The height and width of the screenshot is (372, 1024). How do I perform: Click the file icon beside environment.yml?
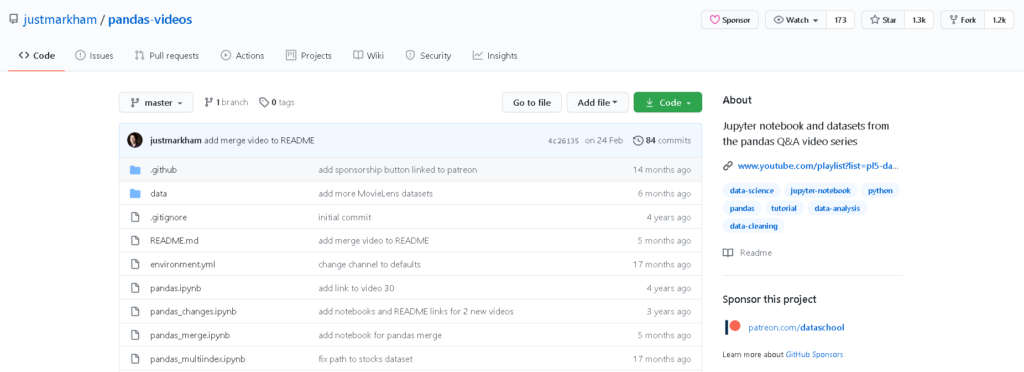[x=135, y=264]
